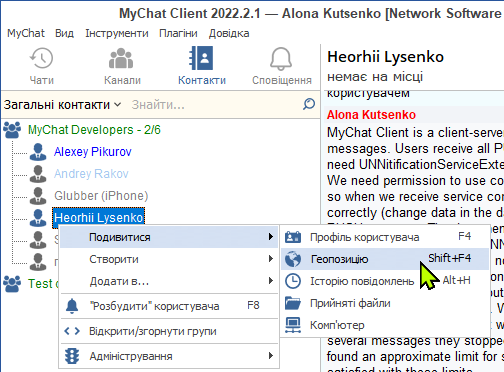Select contact Alexey Pikurov
Screen dimensions: 504x372
click(x=93, y=152)
